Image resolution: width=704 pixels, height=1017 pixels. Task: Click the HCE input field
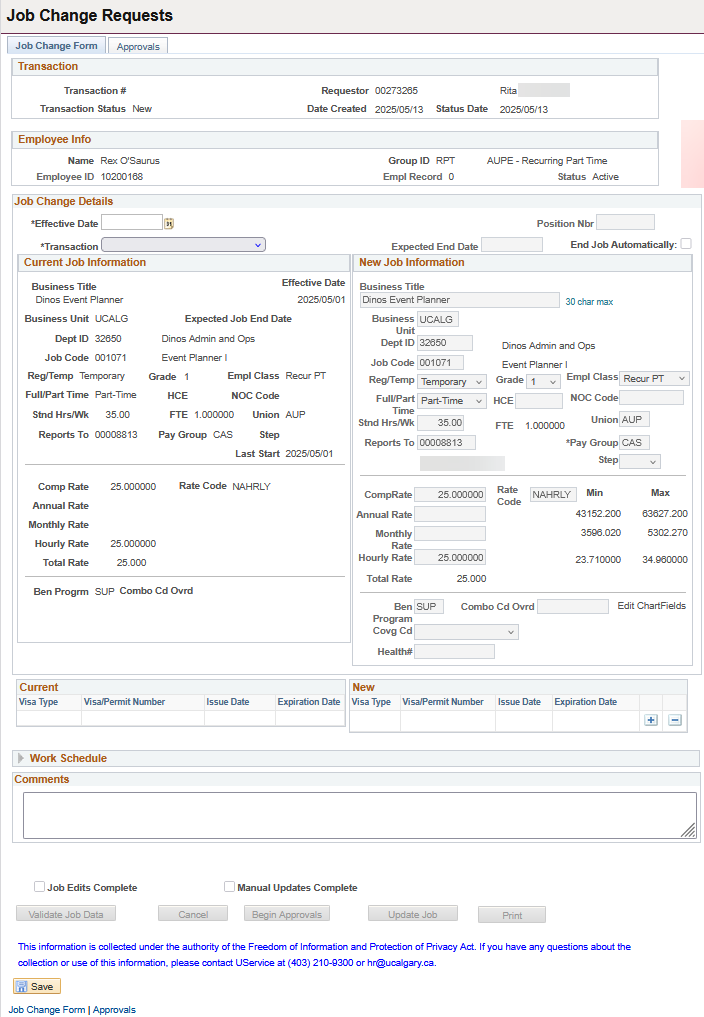[539, 401]
